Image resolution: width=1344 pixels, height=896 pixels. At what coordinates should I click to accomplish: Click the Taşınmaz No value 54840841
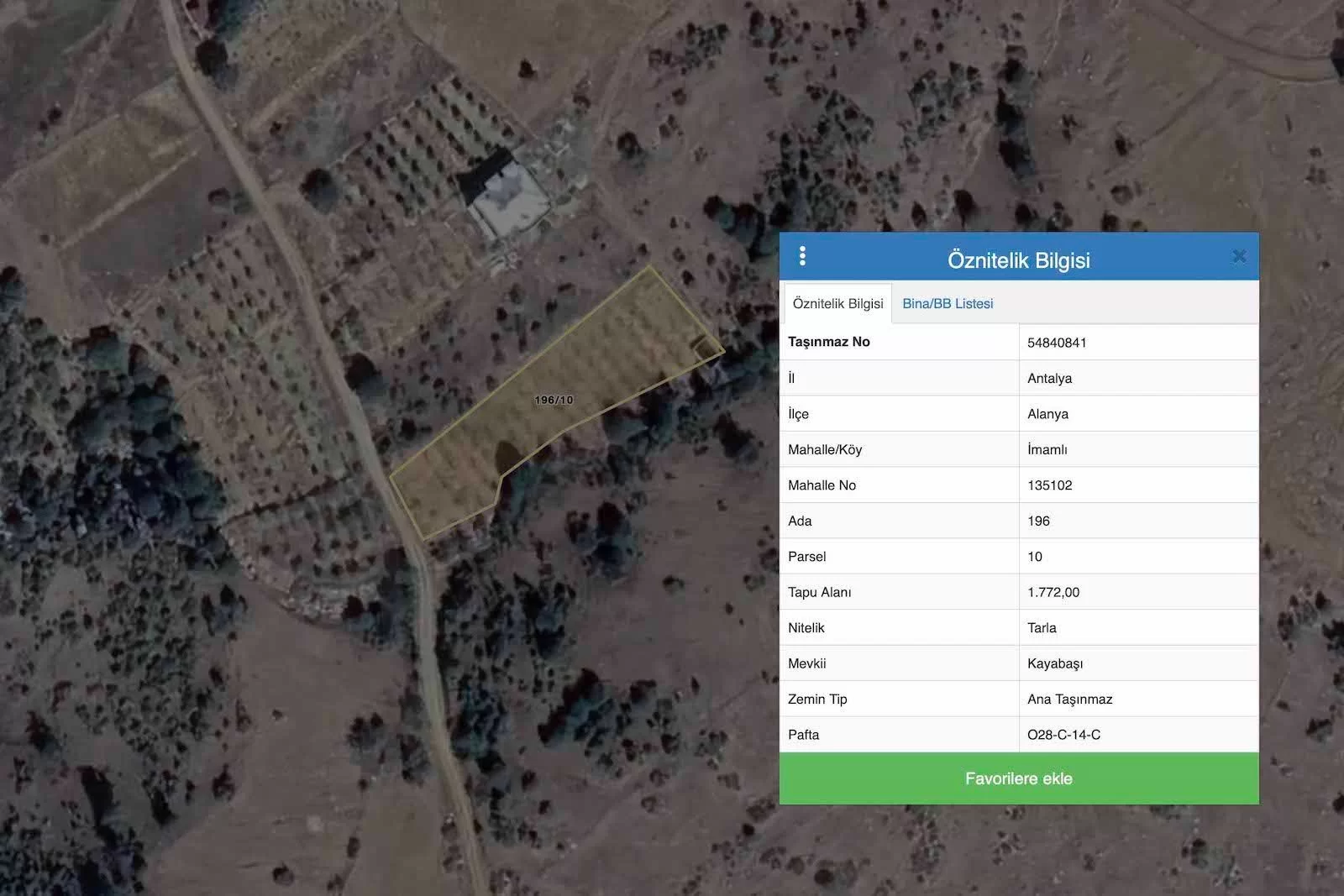pyautogui.click(x=1057, y=343)
